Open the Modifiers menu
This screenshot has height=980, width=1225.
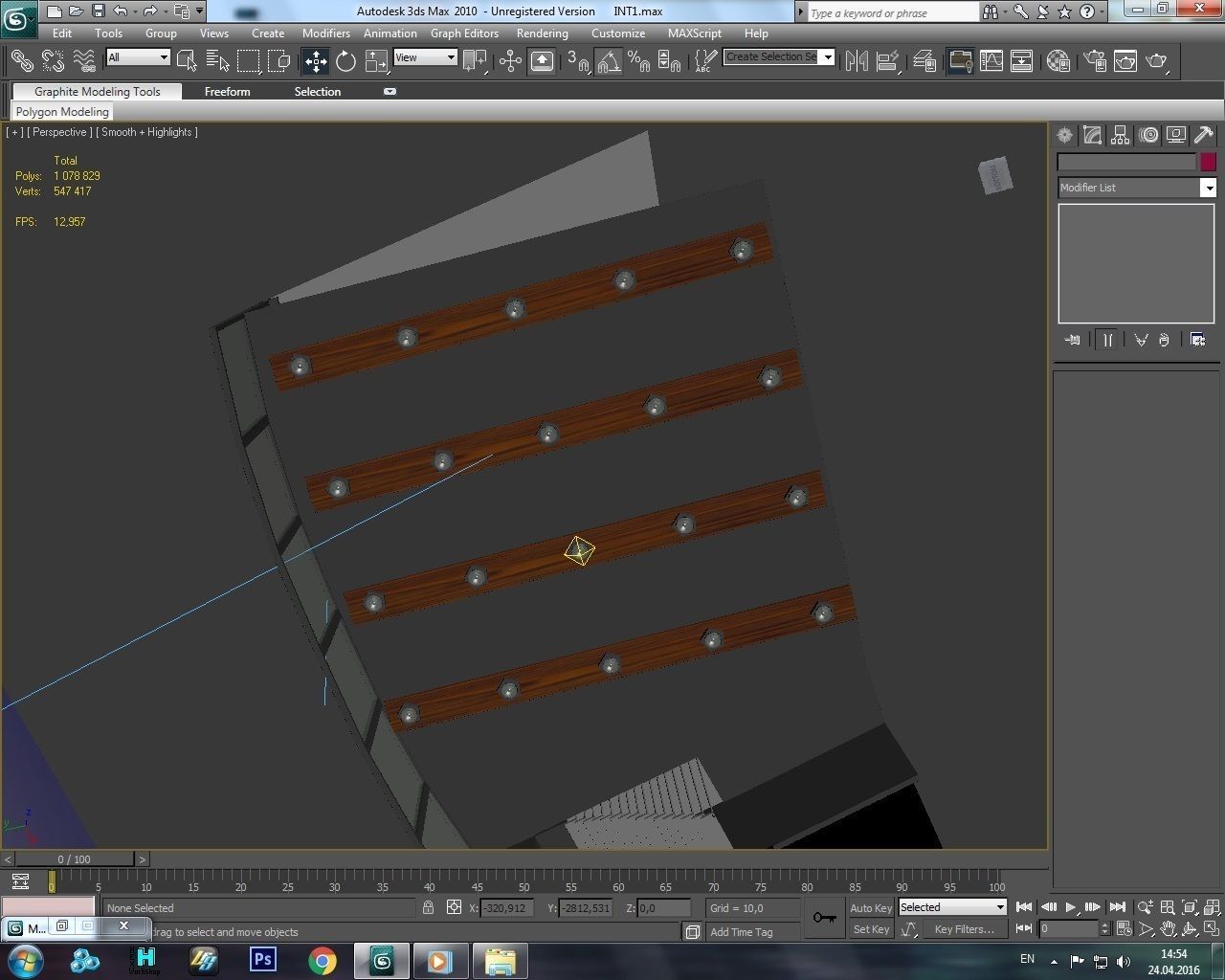coord(326,33)
